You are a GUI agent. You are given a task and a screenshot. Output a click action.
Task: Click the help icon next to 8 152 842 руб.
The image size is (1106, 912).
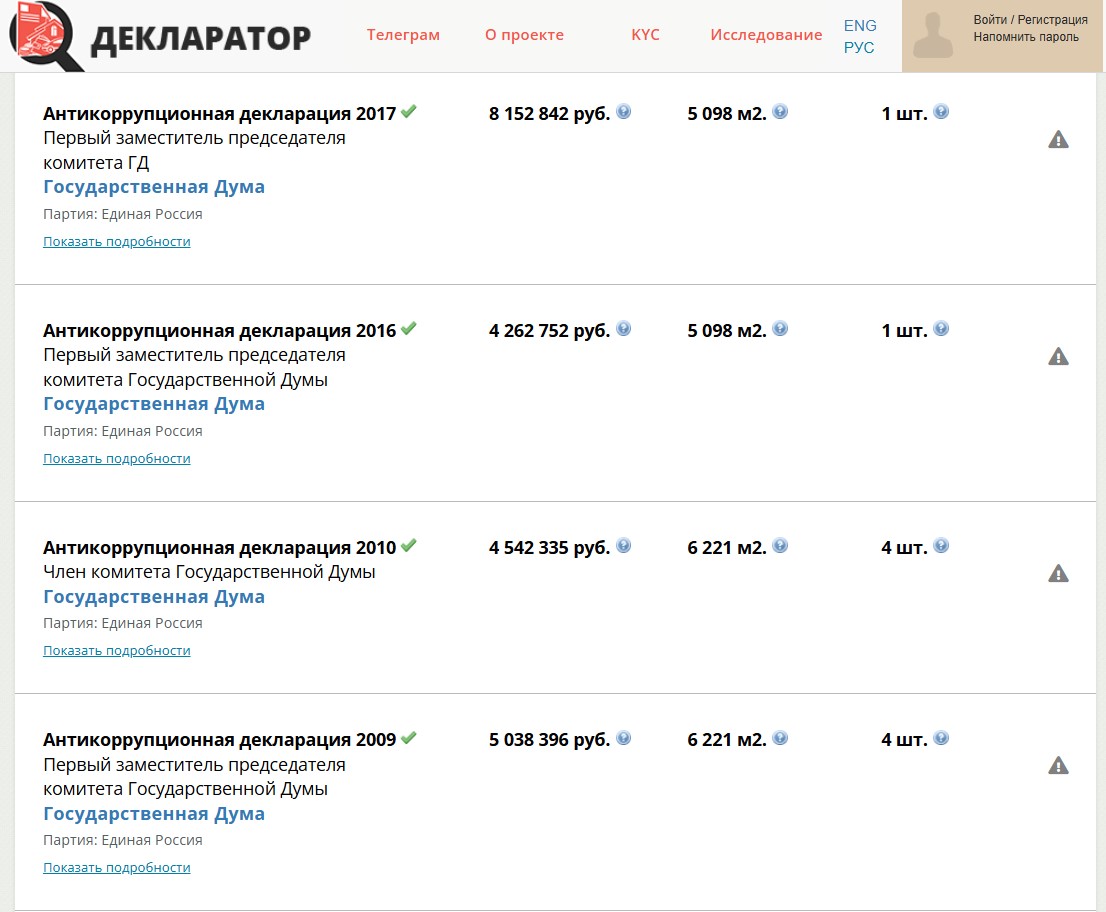click(624, 112)
